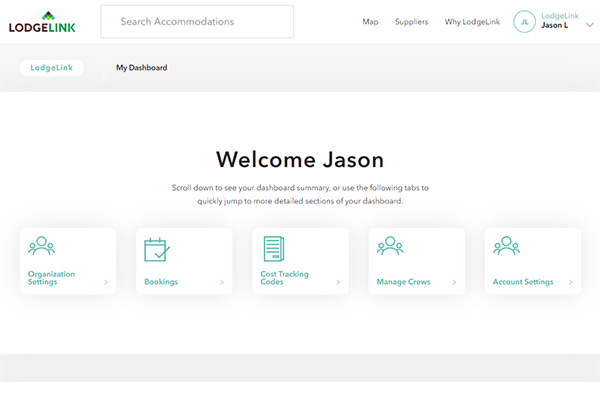Click the Manage Crews people icon
The image size is (600, 400).
click(390, 246)
